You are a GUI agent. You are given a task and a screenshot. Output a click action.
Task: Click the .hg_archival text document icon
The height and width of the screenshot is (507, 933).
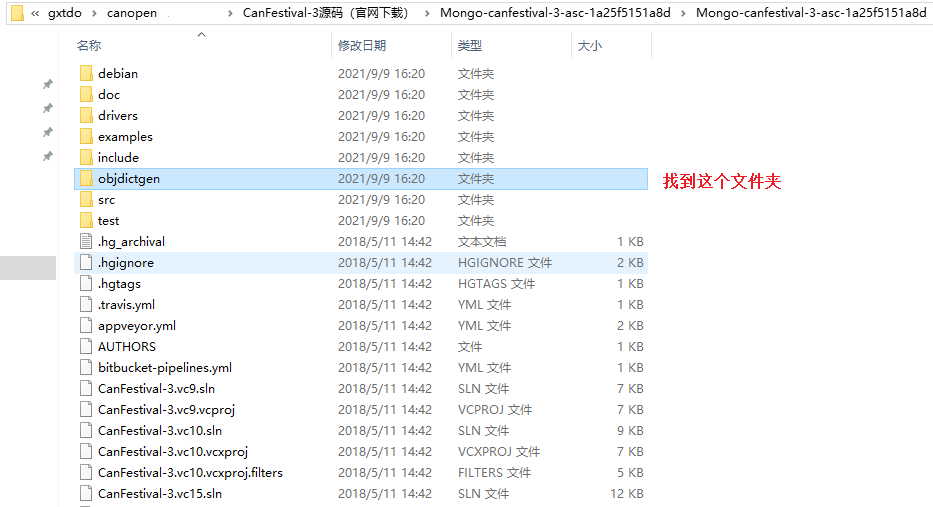pyautogui.click(x=86, y=242)
